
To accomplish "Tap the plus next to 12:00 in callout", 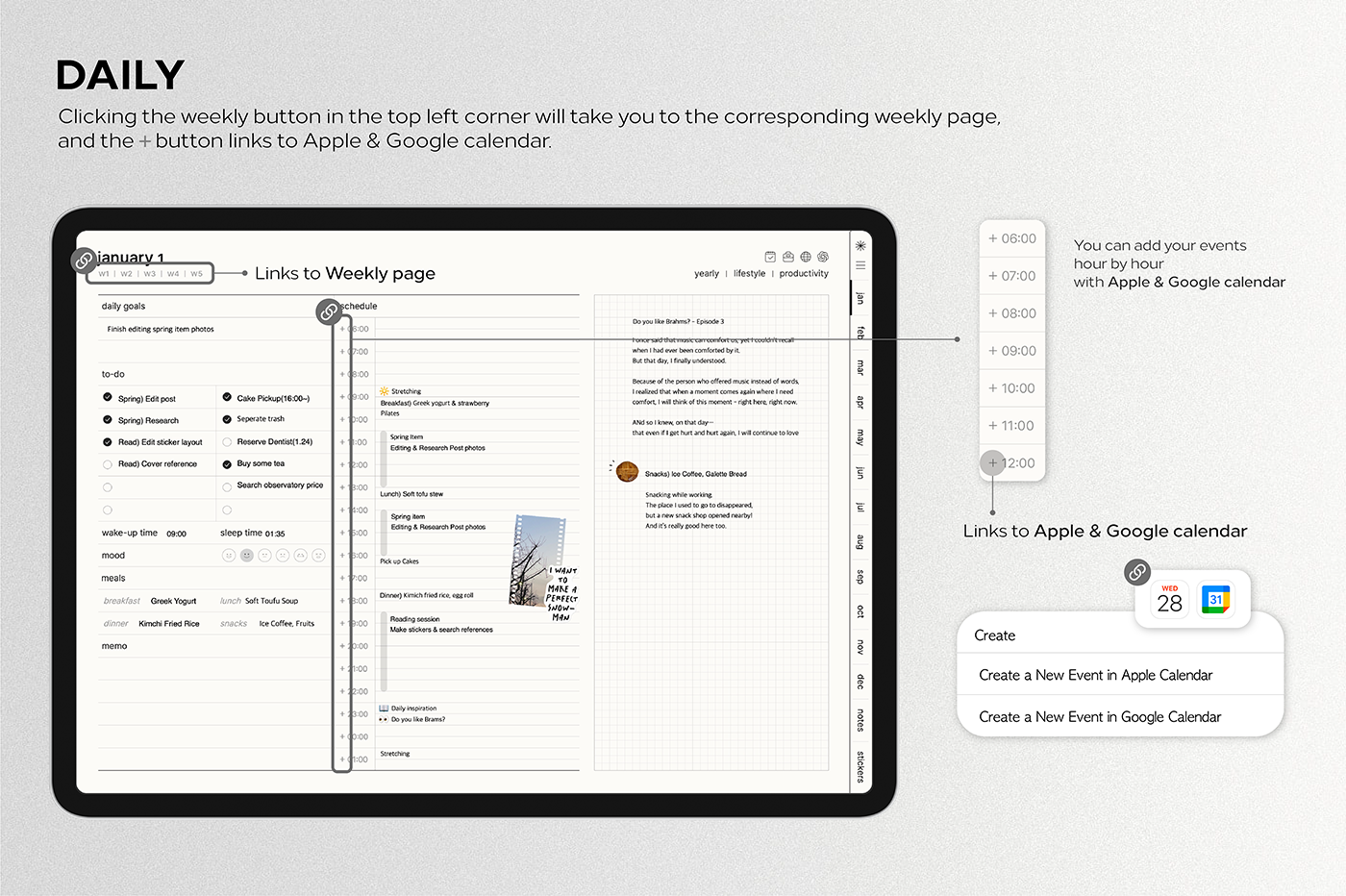I will 993,462.
